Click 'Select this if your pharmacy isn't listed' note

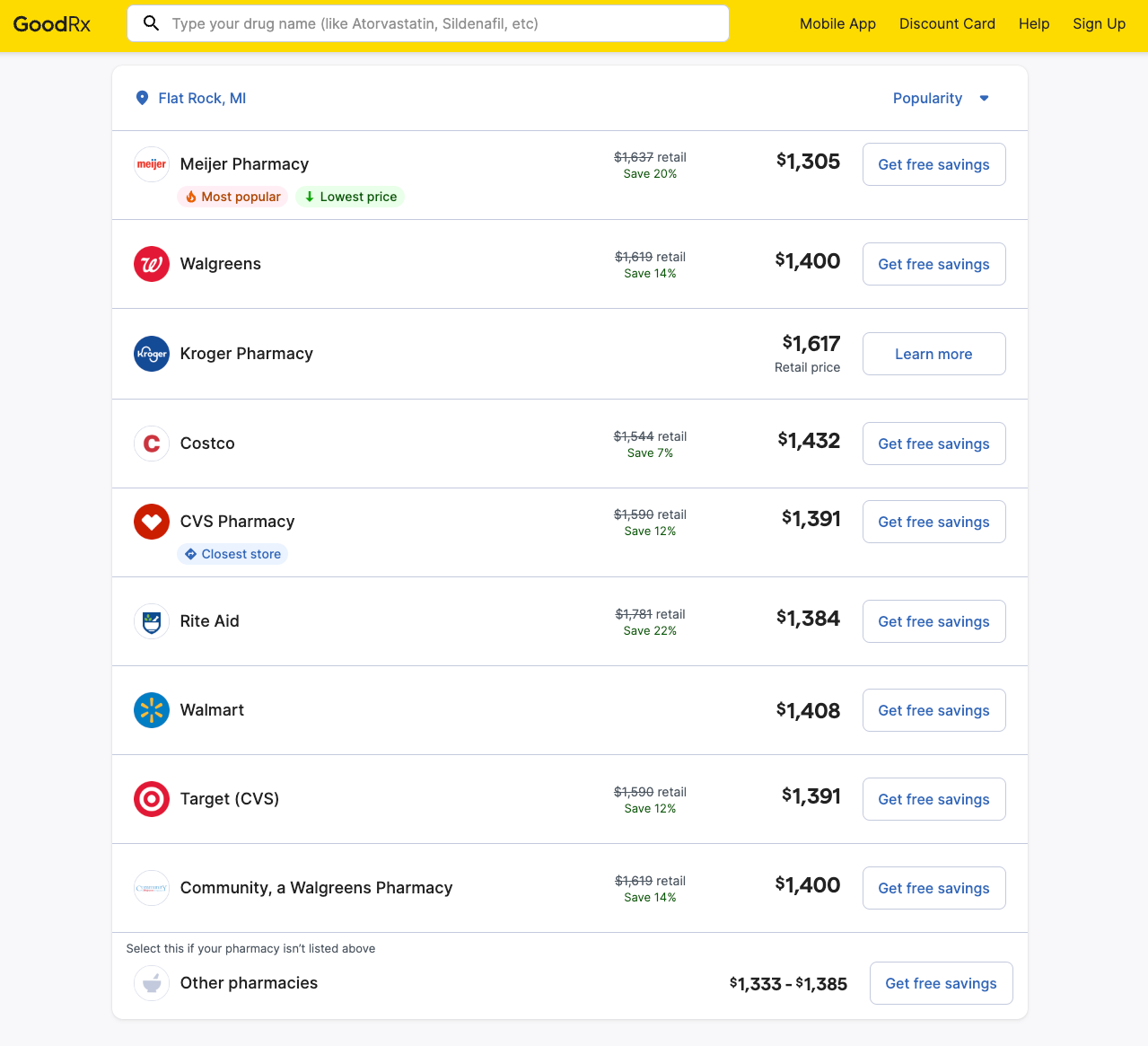coord(250,948)
